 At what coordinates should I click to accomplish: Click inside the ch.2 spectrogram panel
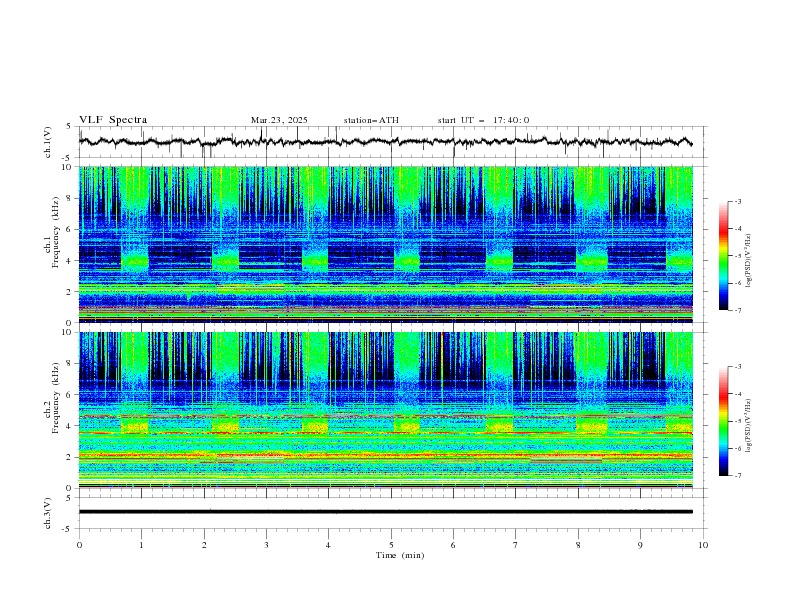385,410
